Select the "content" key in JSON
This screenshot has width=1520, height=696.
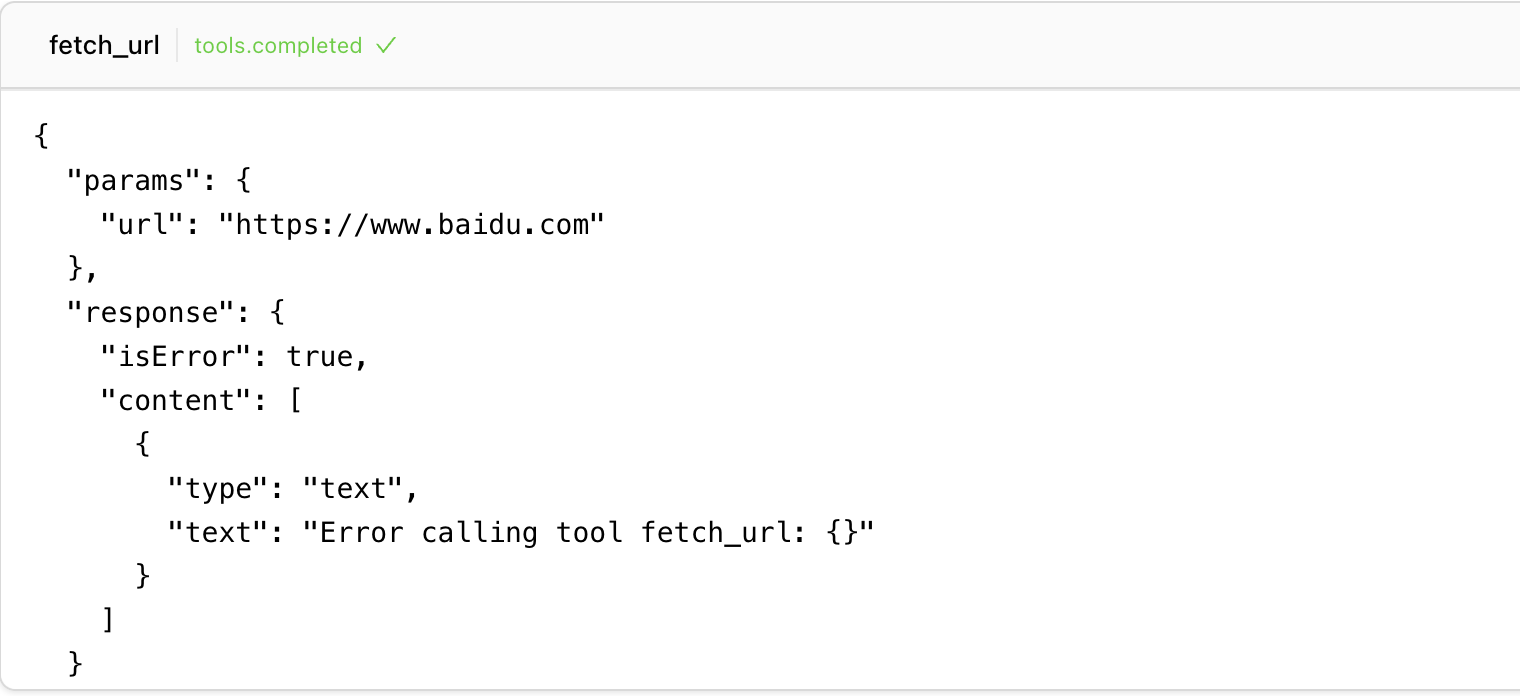pos(176,400)
